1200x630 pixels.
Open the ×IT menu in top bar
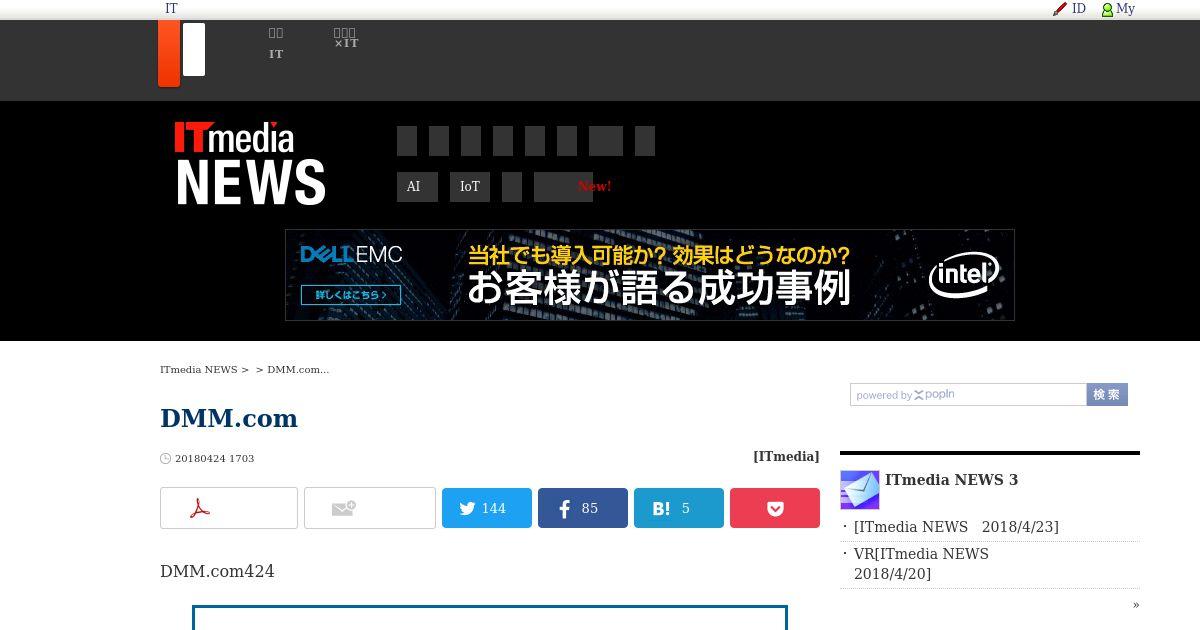346,38
